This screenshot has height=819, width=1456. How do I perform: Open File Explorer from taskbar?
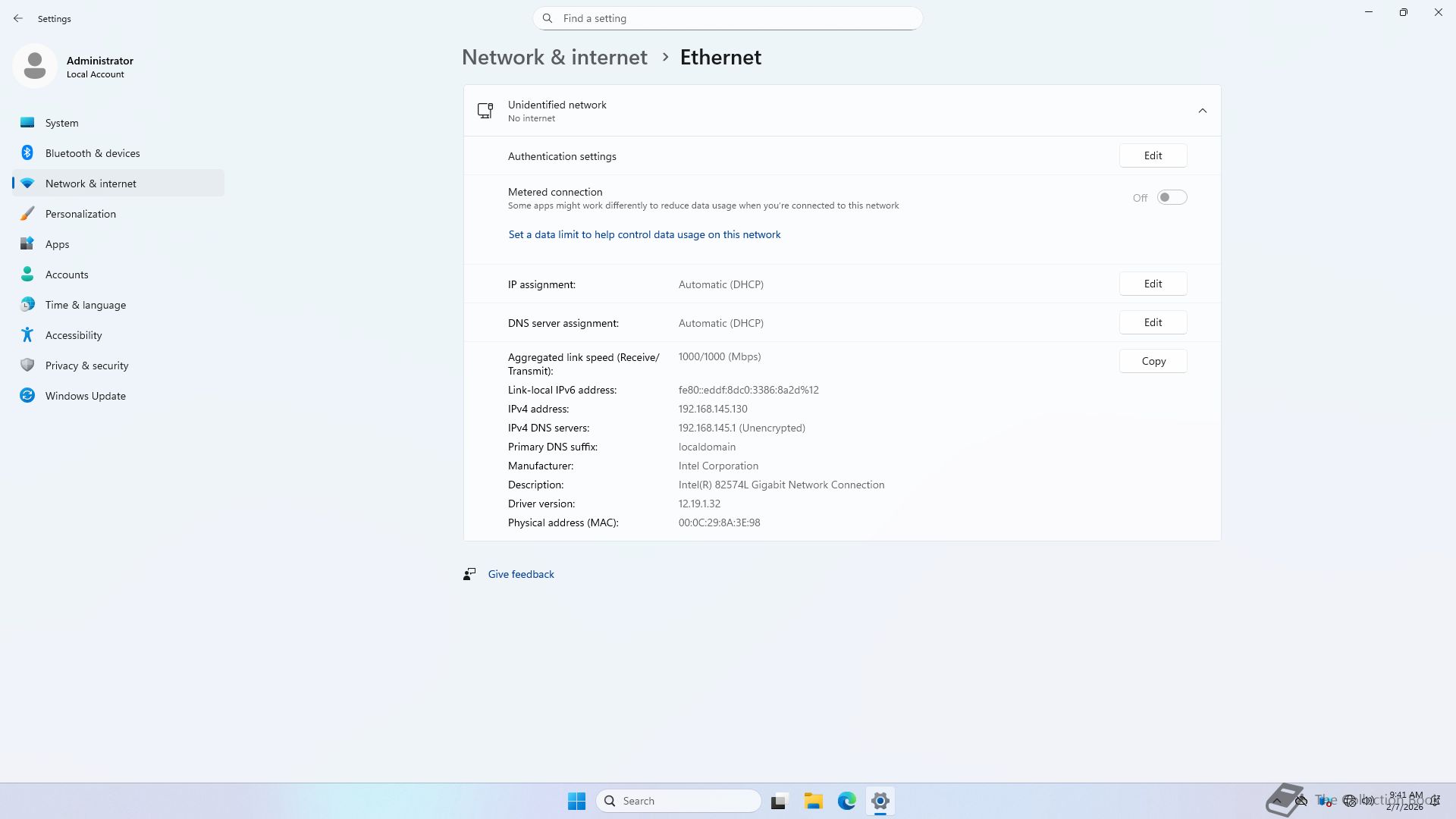(813, 801)
